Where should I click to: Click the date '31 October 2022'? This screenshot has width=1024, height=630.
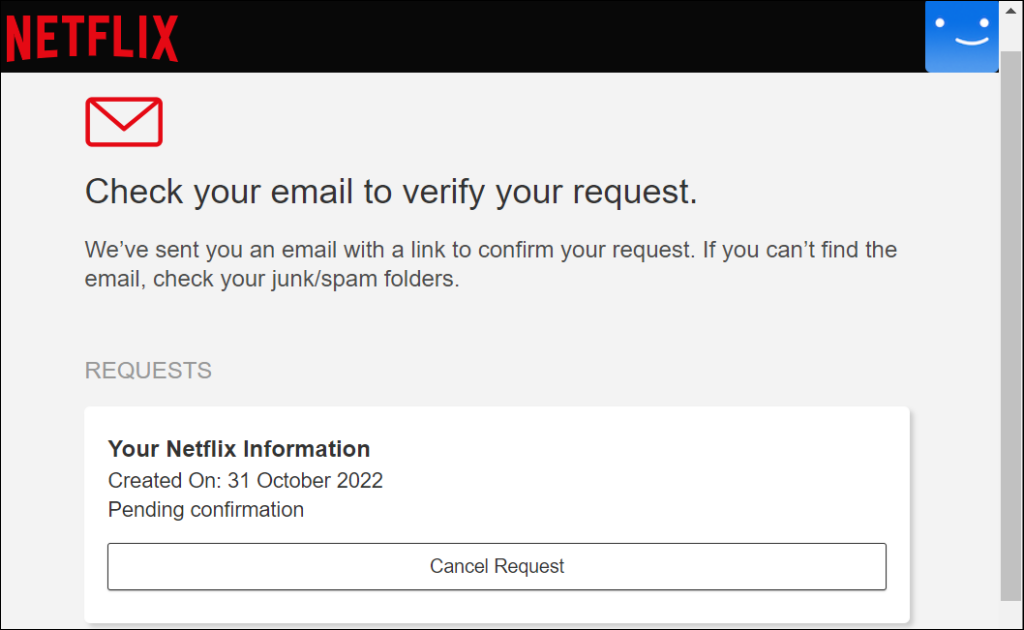click(305, 480)
